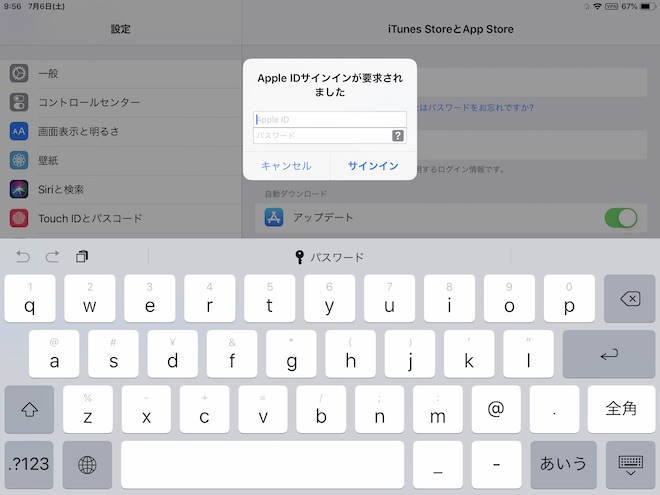Open 一般 settings row

coord(121,73)
